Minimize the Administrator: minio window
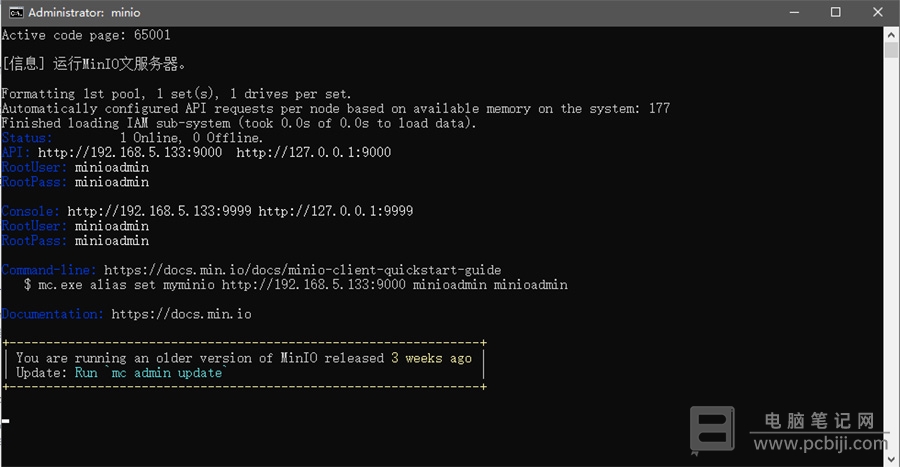Viewport: 900px width, 467px height. (794, 13)
